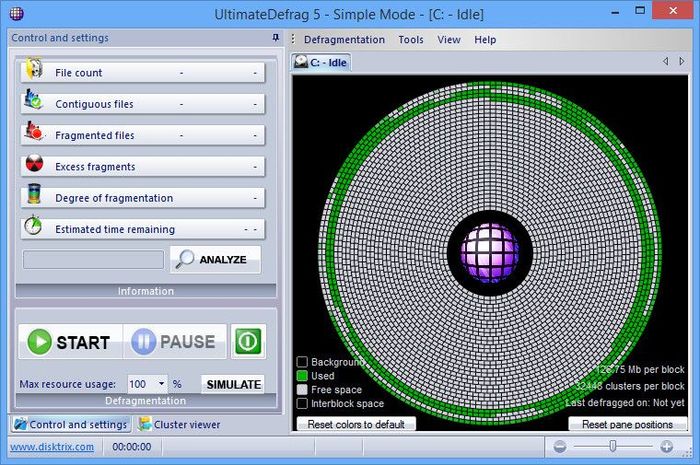Click the Estimated time remaining row
Image resolution: width=700 pixels, height=465 pixels.
click(x=143, y=228)
